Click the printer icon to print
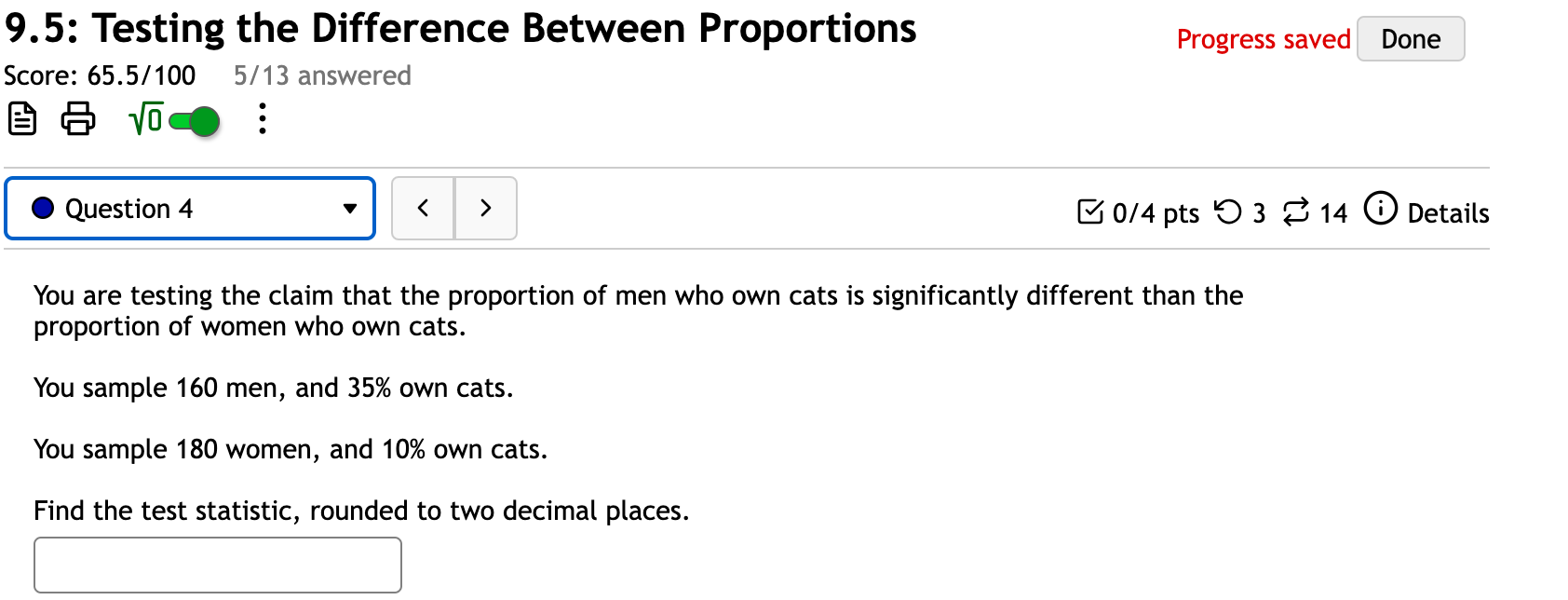The height and width of the screenshot is (600, 1568). 78,119
